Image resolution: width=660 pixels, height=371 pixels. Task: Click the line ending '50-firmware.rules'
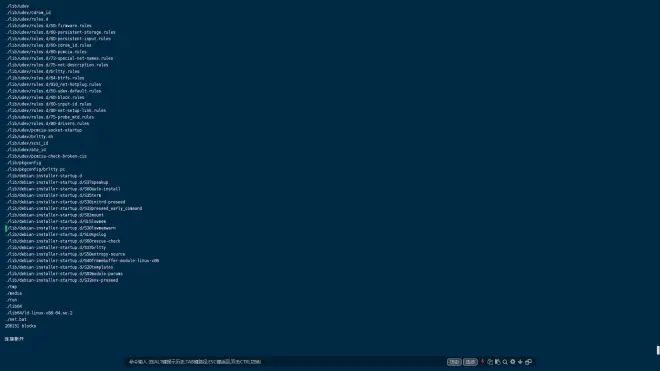tap(48, 25)
